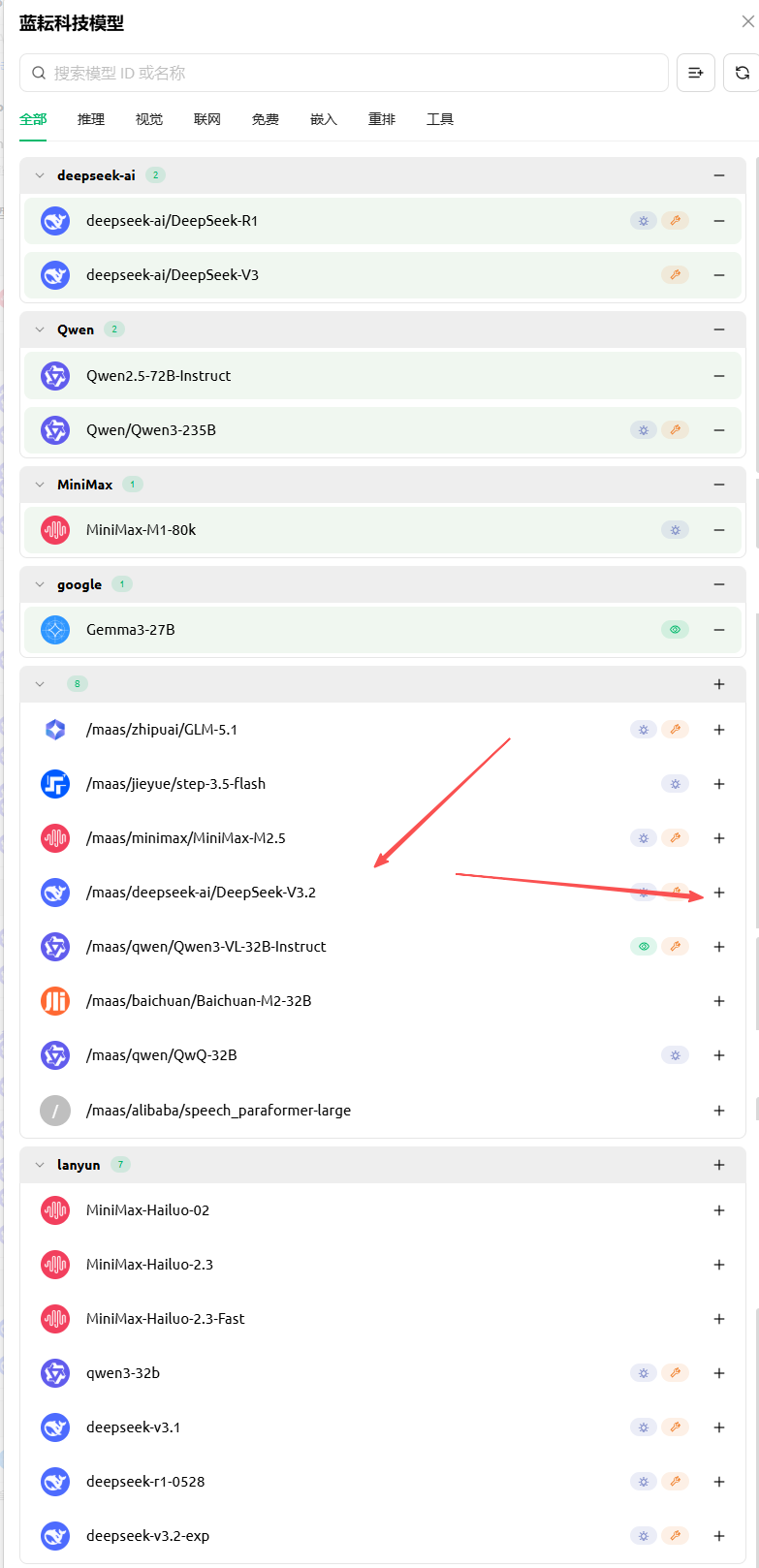Add the /maas/jieyue/step-3.5-flash model
Viewport: 759px width, 1568px height.
click(719, 784)
